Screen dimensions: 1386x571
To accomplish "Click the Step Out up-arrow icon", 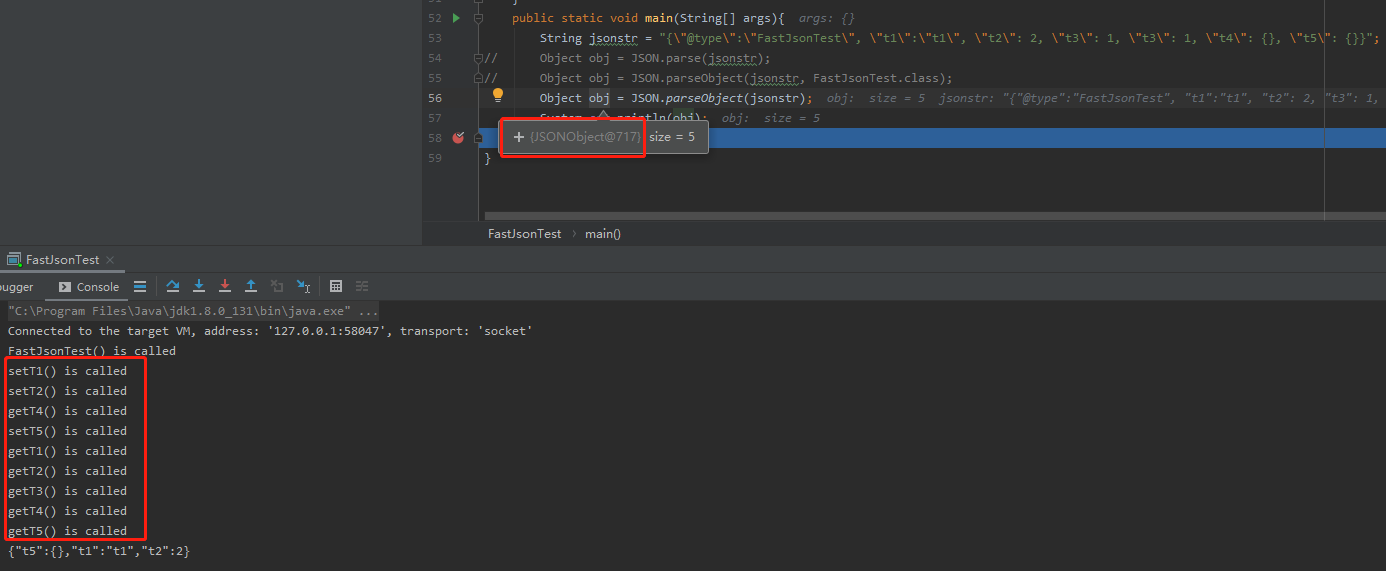I will [251, 286].
